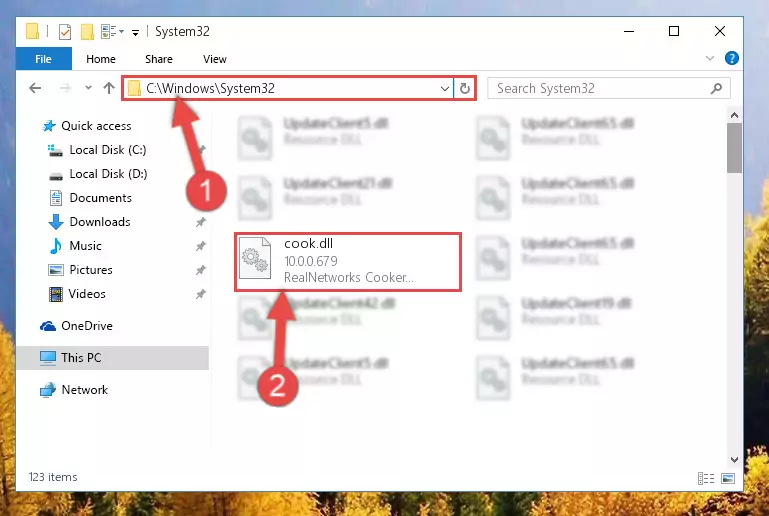Viewport: 769px width, 516px height.
Task: Select Network in the navigation pane
Action: point(84,390)
